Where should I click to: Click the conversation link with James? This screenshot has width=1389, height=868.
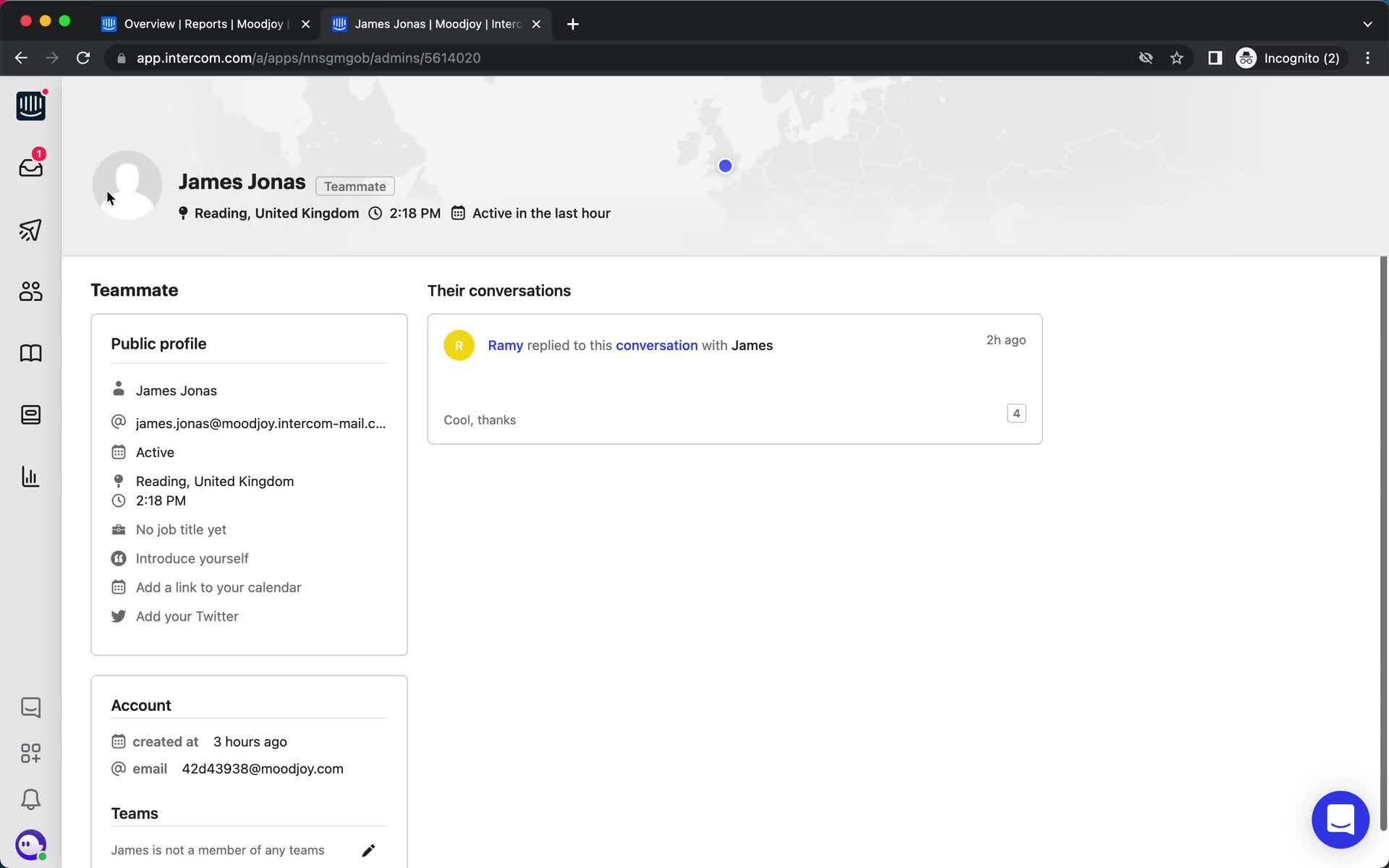point(657,345)
